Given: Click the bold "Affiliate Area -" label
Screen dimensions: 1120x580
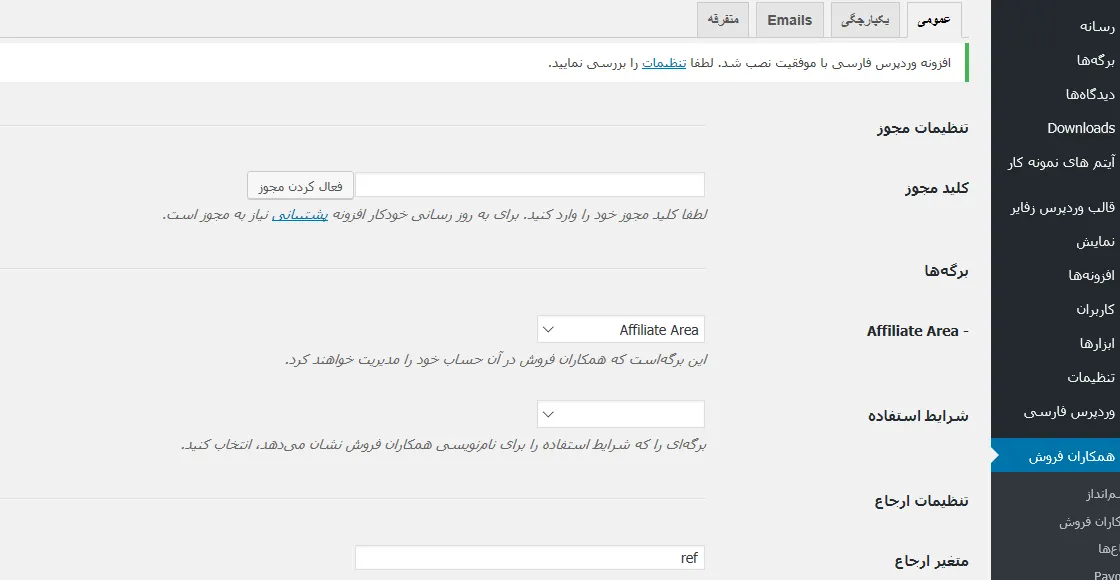Looking at the screenshot, I should click(x=917, y=331).
